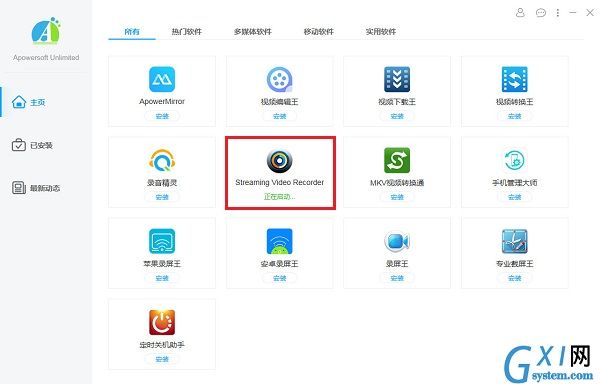Click the Streaming Video Recorder label
Image resolution: width=600 pixels, height=384 pixels.
279,182
